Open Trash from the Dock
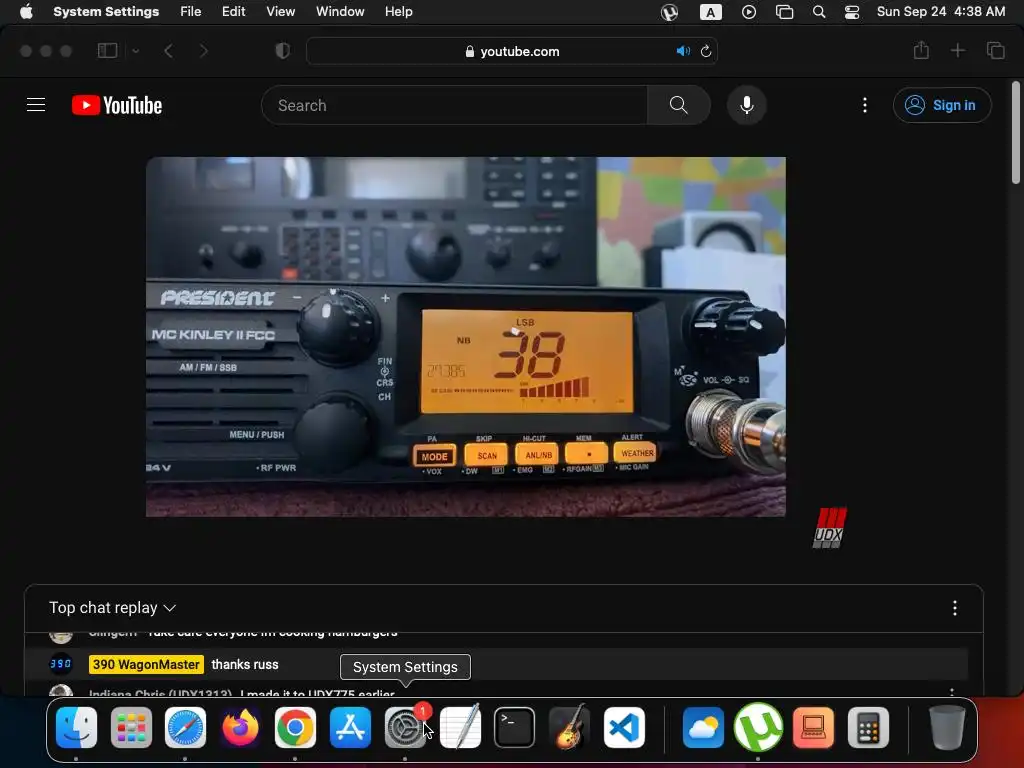The width and height of the screenshot is (1024, 768). coord(947,728)
